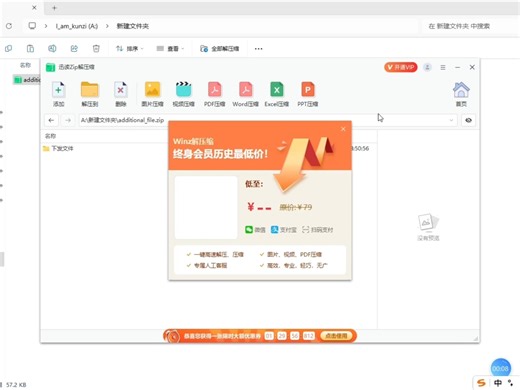The width and height of the screenshot is (520, 390).
Task: Click the this-PC monitor icon in address bar
Action: tap(32, 26)
